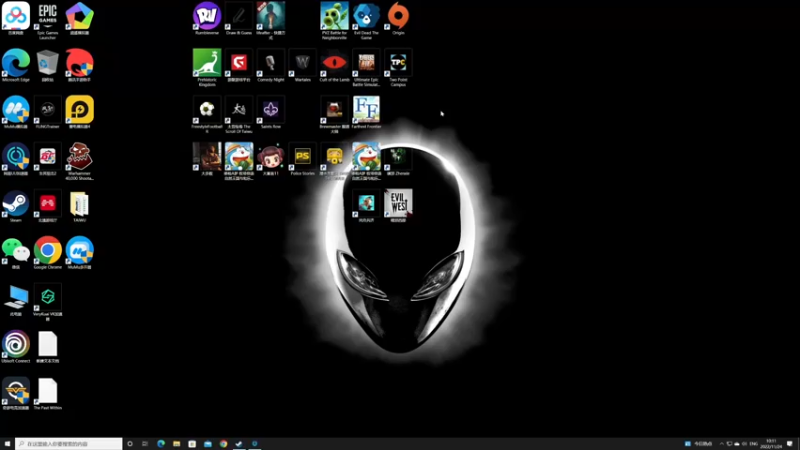This screenshot has width=800, height=450.
Task: Open the This PC computer icon
Action: coord(16,300)
